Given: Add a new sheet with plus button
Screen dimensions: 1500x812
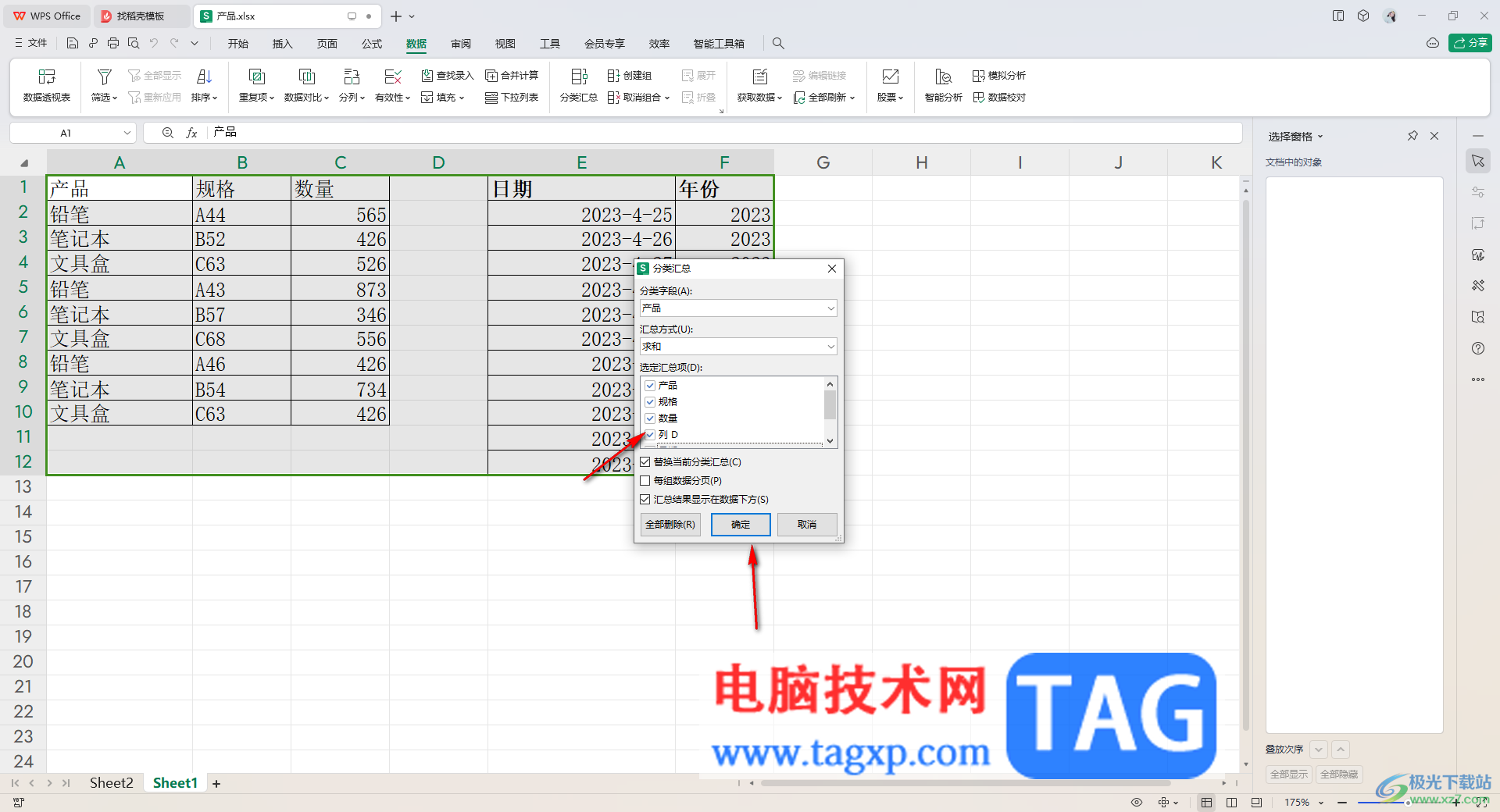Looking at the screenshot, I should [x=216, y=783].
